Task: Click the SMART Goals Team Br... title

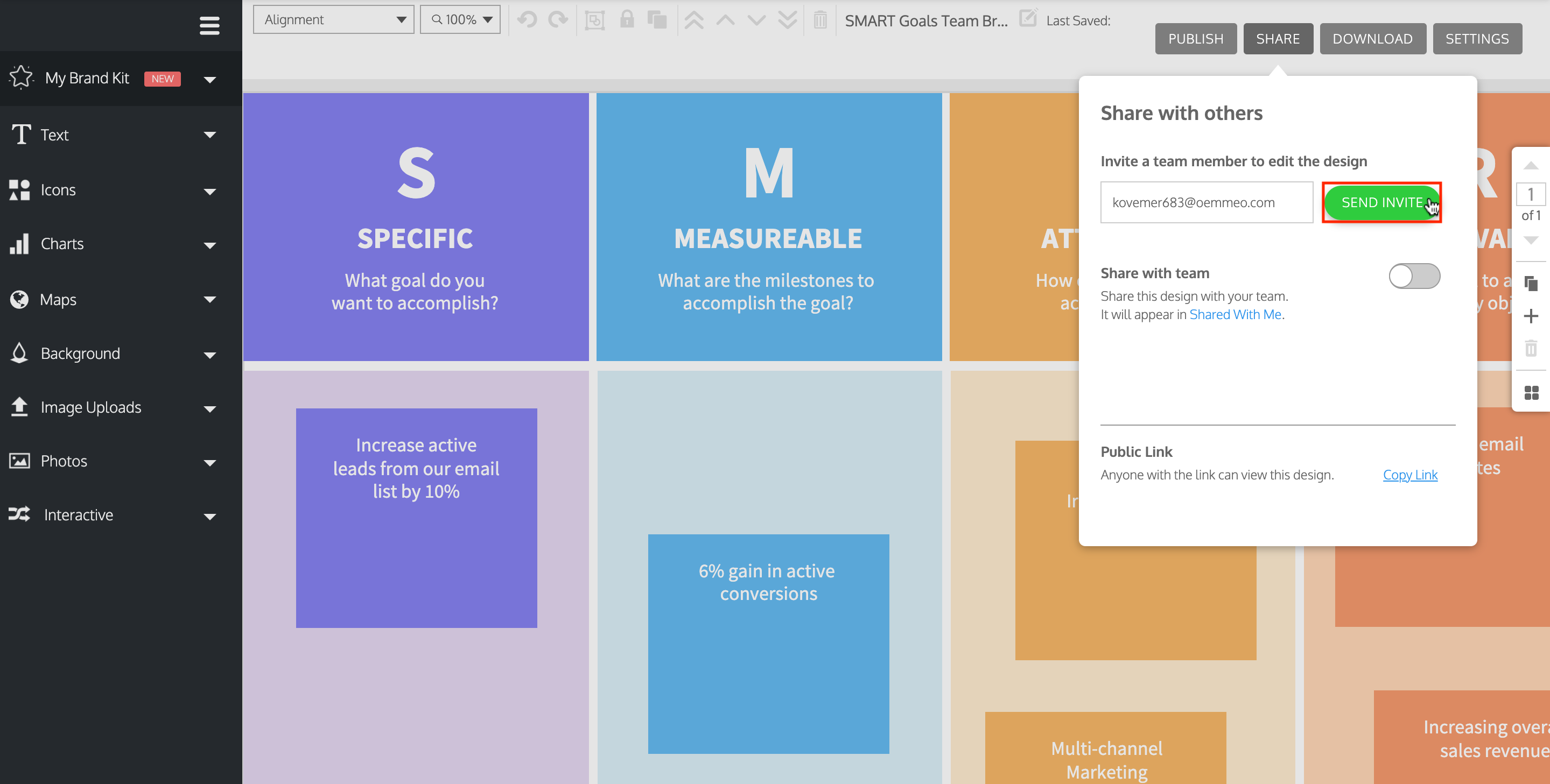Action: (925, 20)
